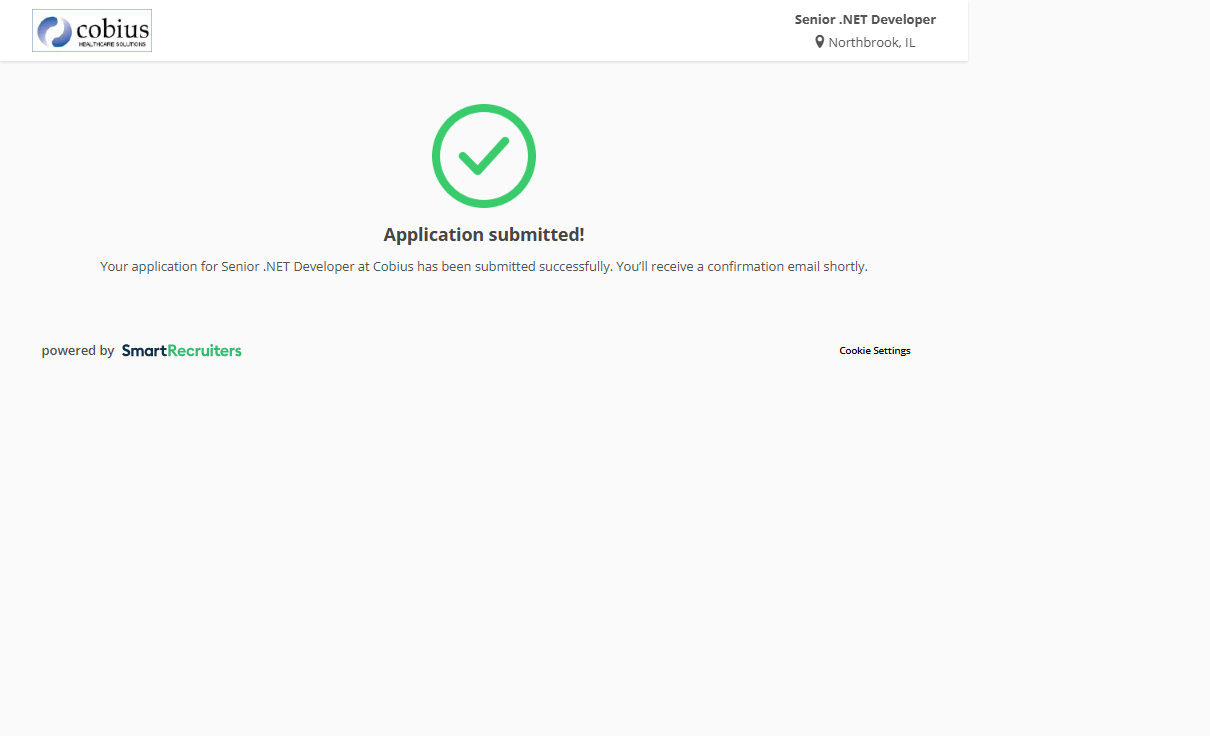Click the 'powered by' footer text

[x=78, y=351]
